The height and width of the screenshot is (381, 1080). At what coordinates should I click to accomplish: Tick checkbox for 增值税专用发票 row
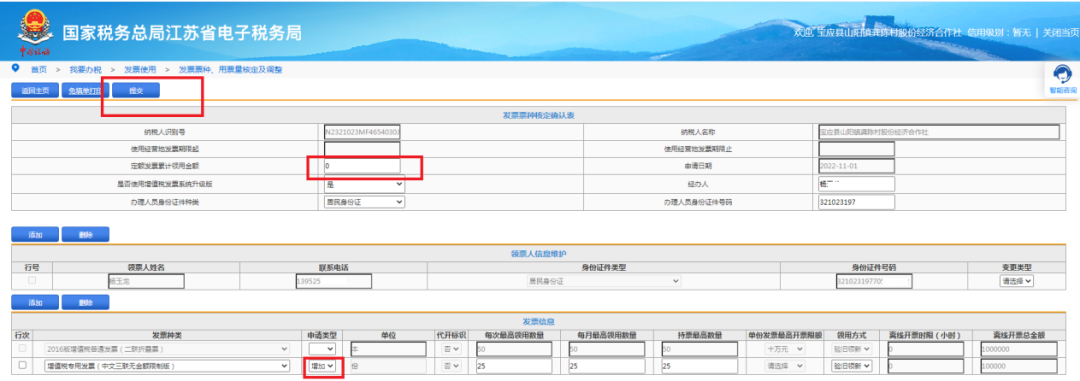pos(23,366)
